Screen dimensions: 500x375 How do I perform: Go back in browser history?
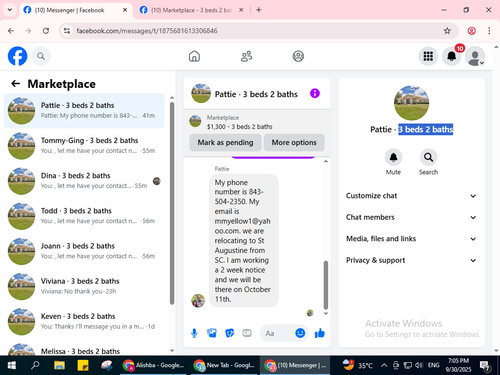(x=11, y=31)
